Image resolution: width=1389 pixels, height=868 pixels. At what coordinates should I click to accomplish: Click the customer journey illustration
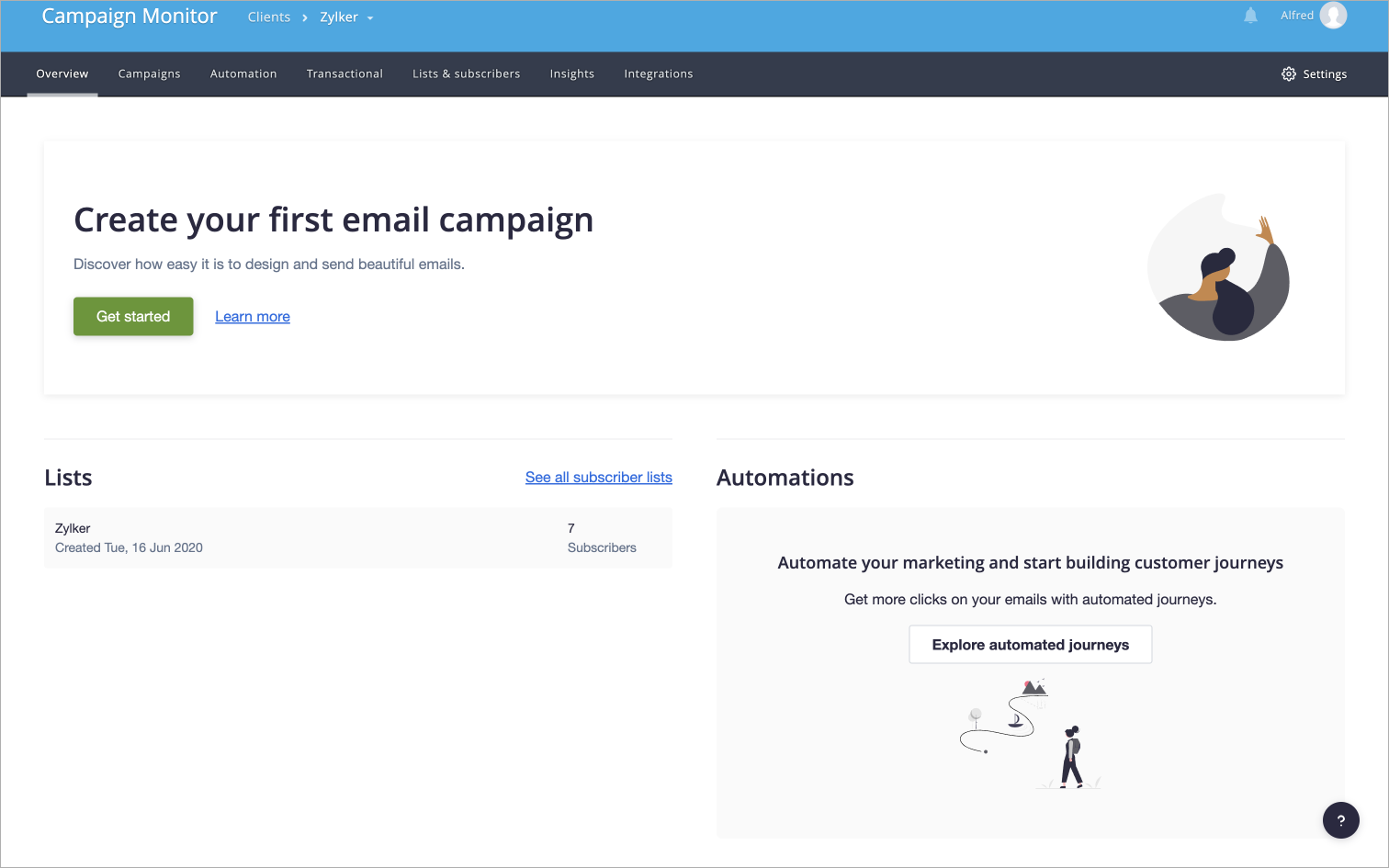click(x=1030, y=733)
